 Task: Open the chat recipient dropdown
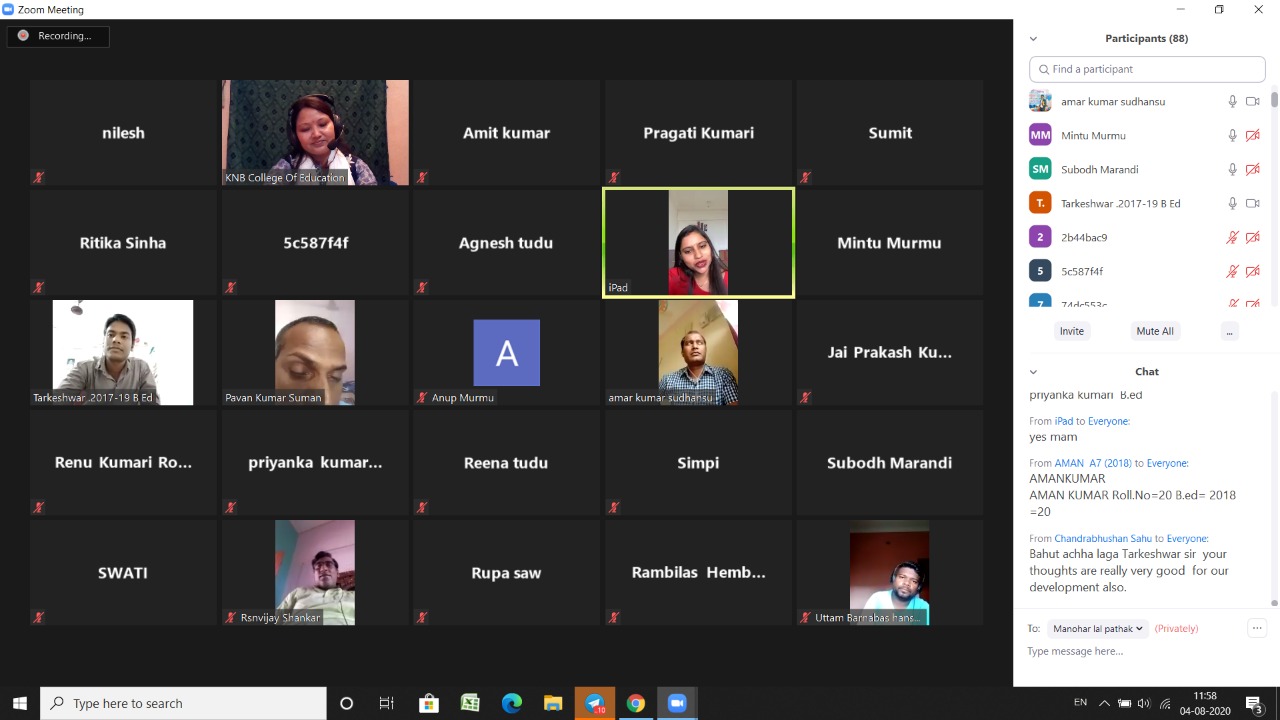point(1097,629)
